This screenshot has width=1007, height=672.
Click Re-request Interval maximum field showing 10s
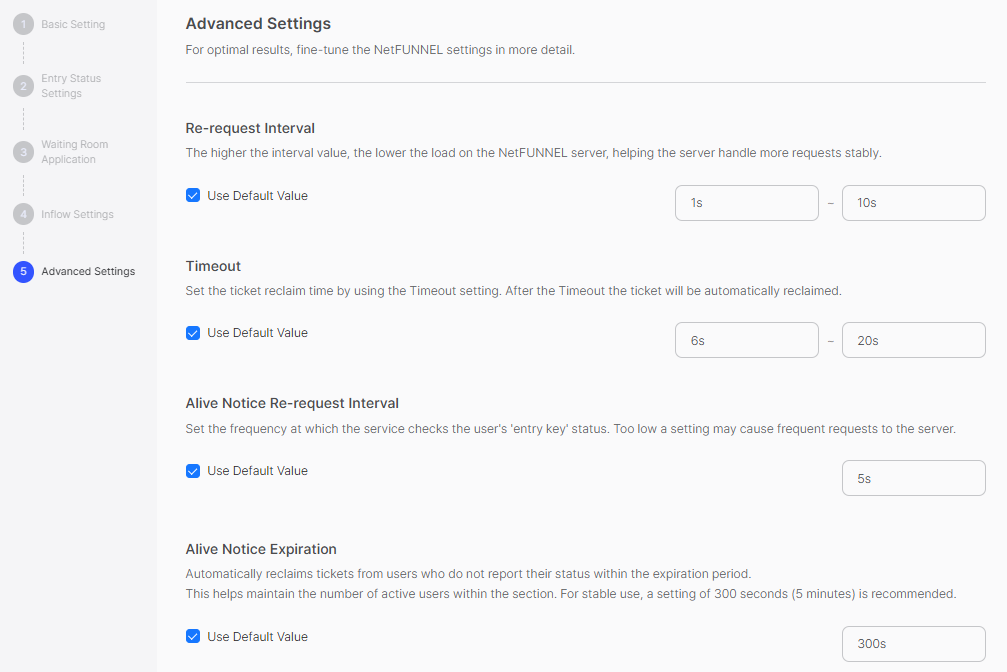[x=913, y=203]
